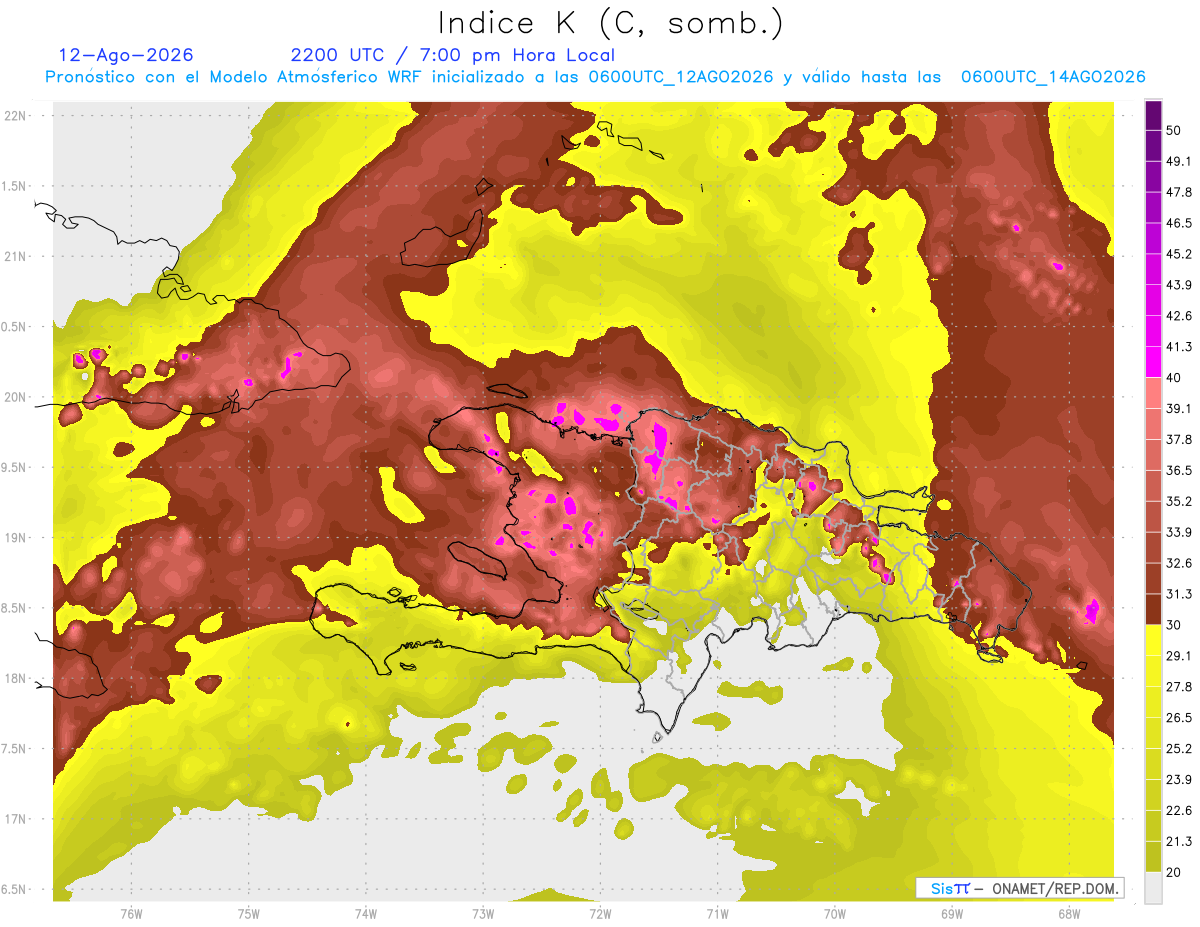
Task: Click the longitude axis label "69W"
Action: pyautogui.click(x=952, y=914)
